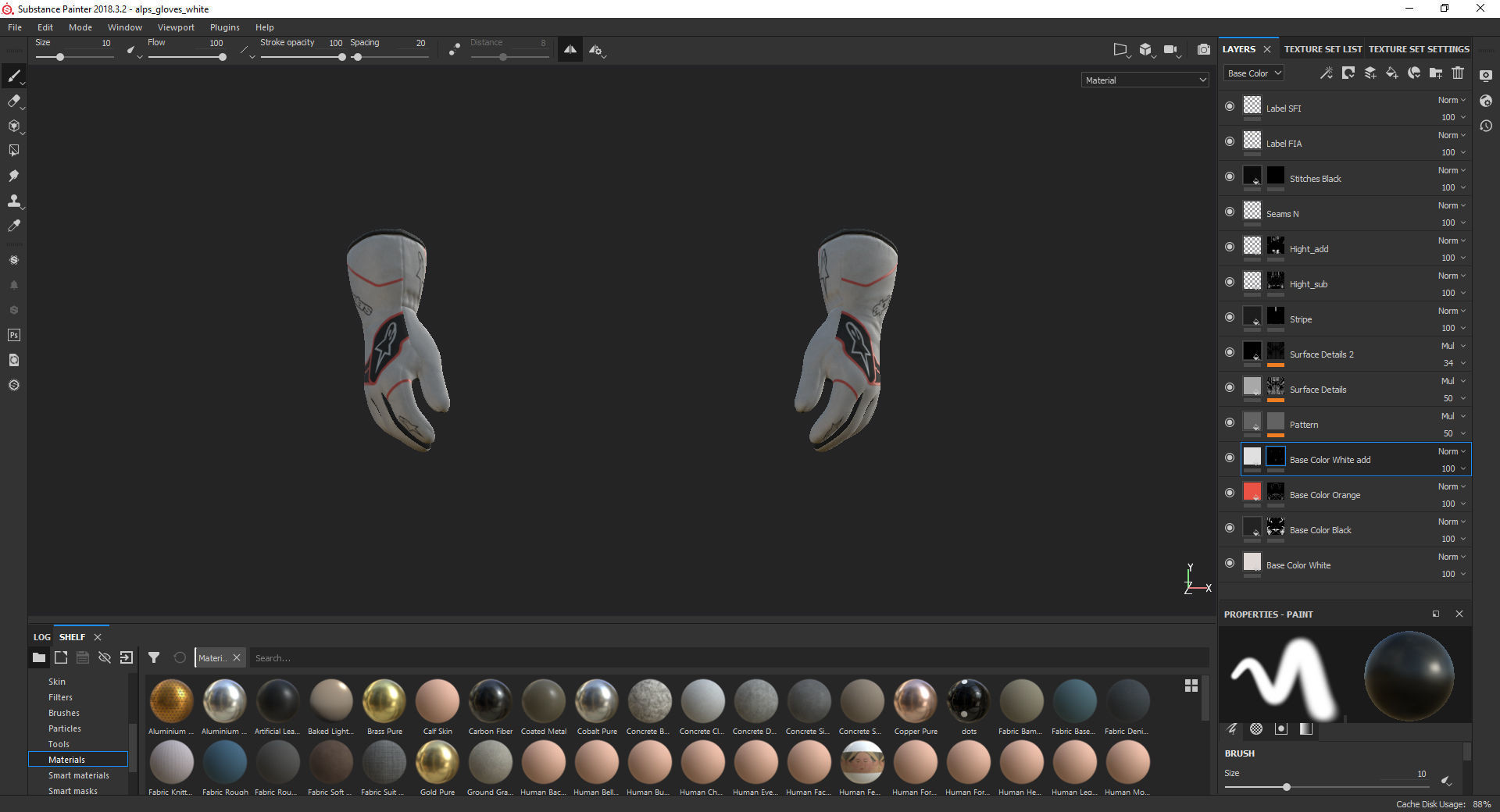Open the Material viewport mode dropdown
This screenshot has width=1500, height=812.
(x=1145, y=80)
